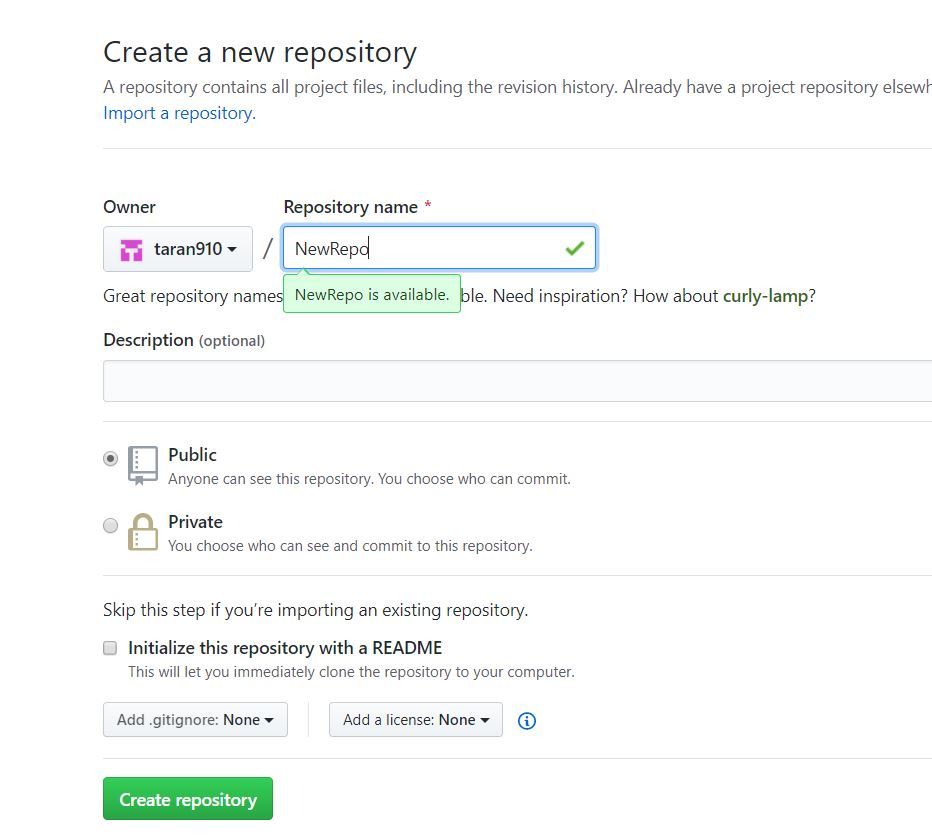
Task: Follow the Import a repository link
Action: (x=177, y=113)
